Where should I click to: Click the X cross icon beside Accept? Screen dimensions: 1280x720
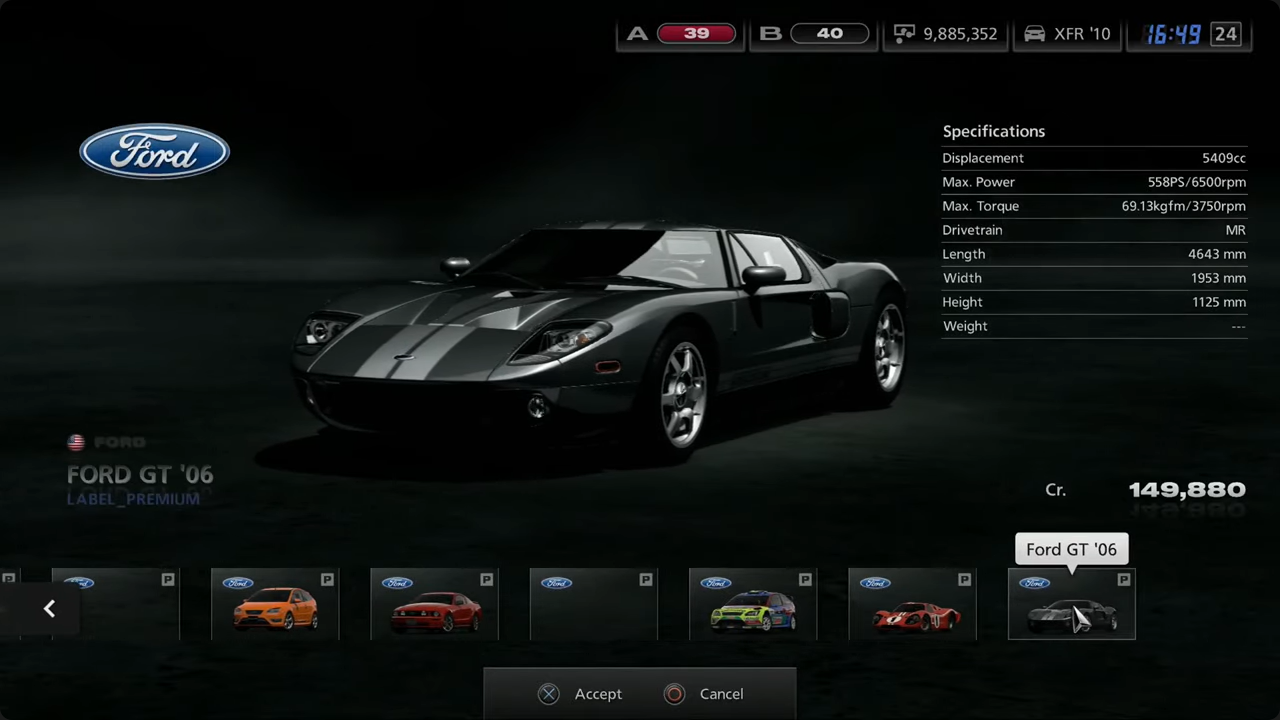click(x=549, y=694)
